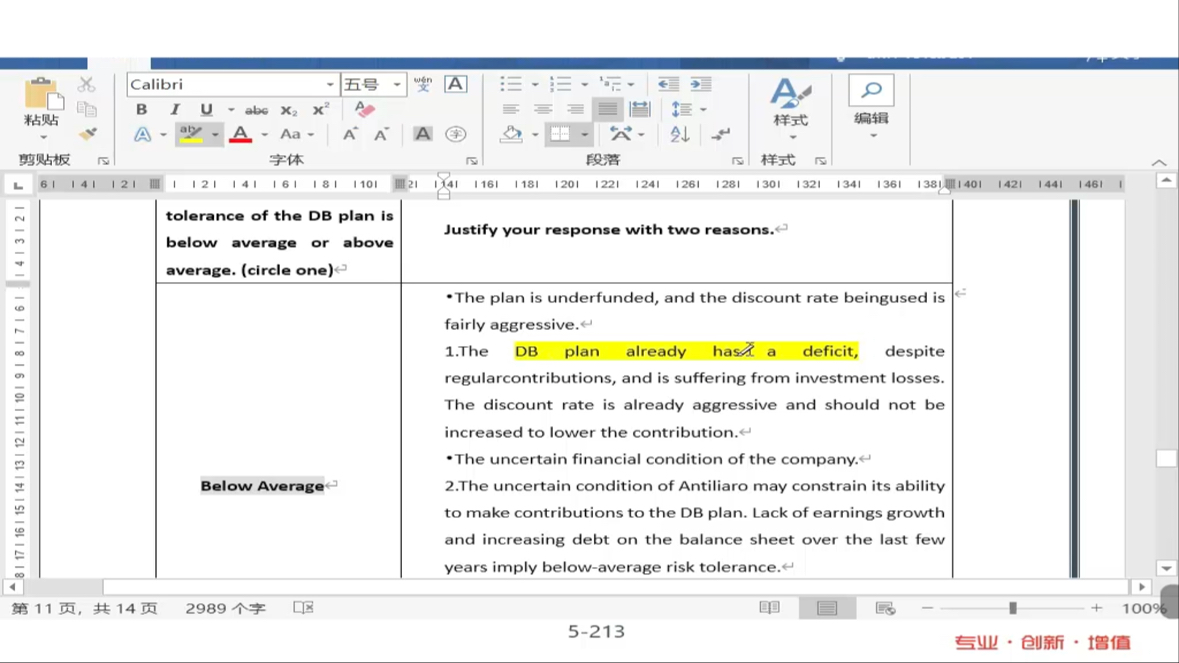Click the Cut scissors icon
The image size is (1179, 663).
87,85
